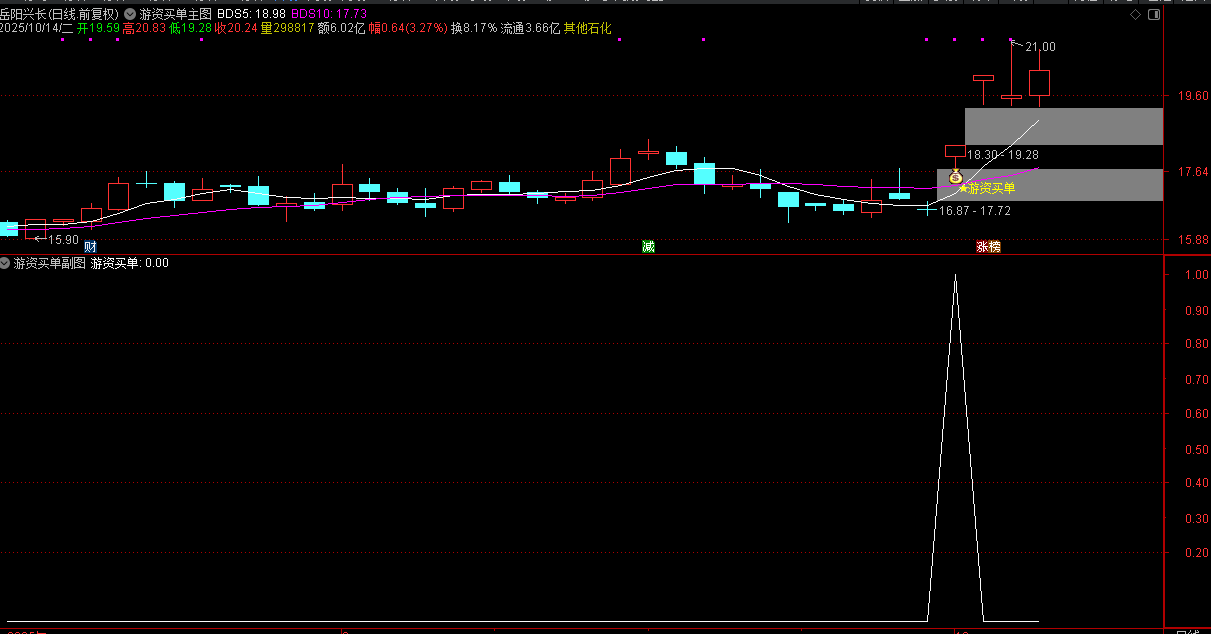Click the 17.64 price axis label
The width and height of the screenshot is (1211, 634).
pos(1193,172)
